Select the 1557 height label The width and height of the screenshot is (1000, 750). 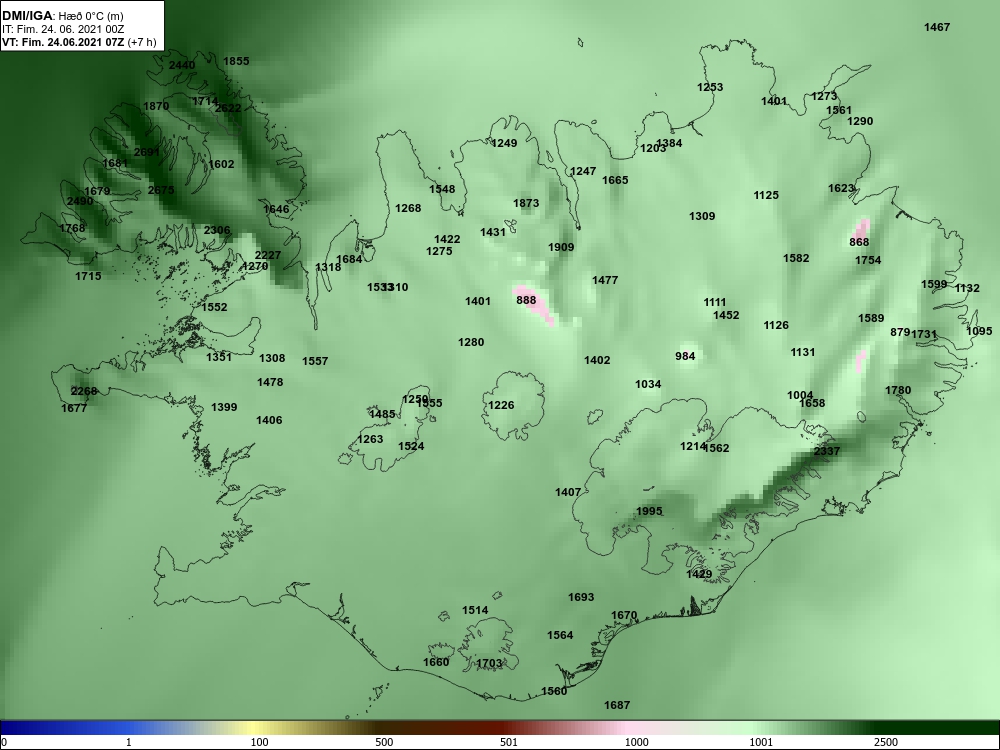click(315, 361)
